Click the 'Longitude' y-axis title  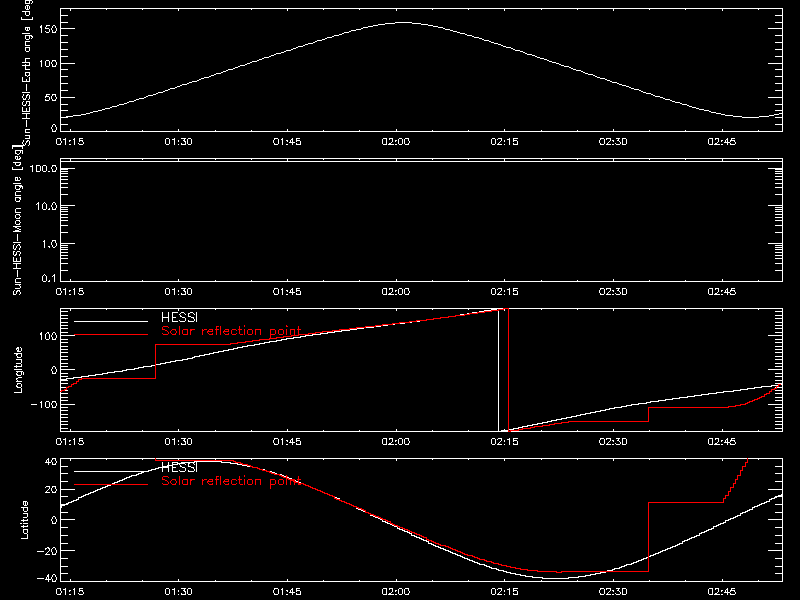tap(18, 370)
